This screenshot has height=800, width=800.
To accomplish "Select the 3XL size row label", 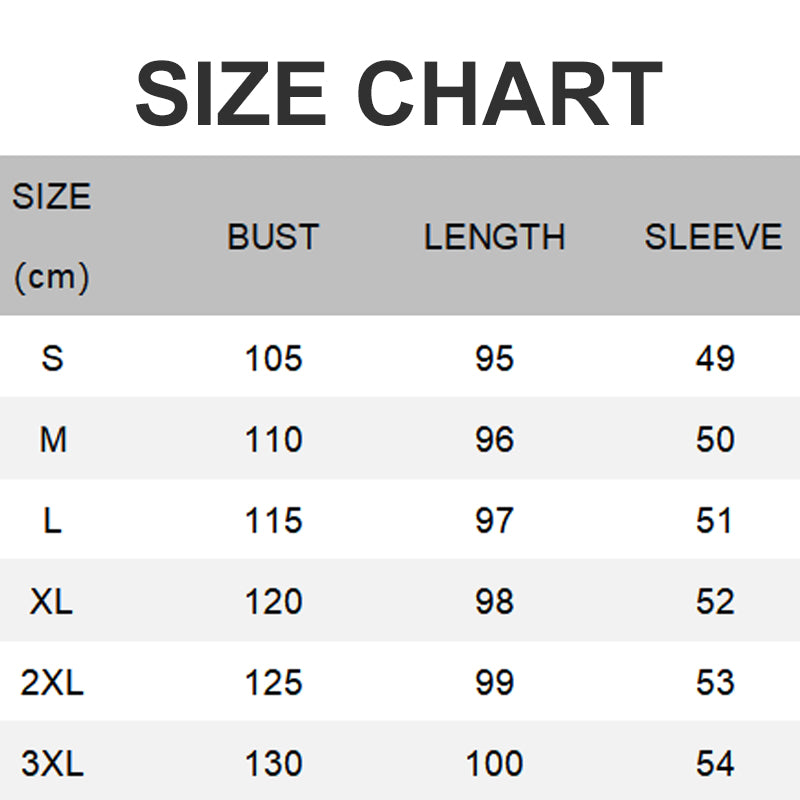I will point(52,764).
